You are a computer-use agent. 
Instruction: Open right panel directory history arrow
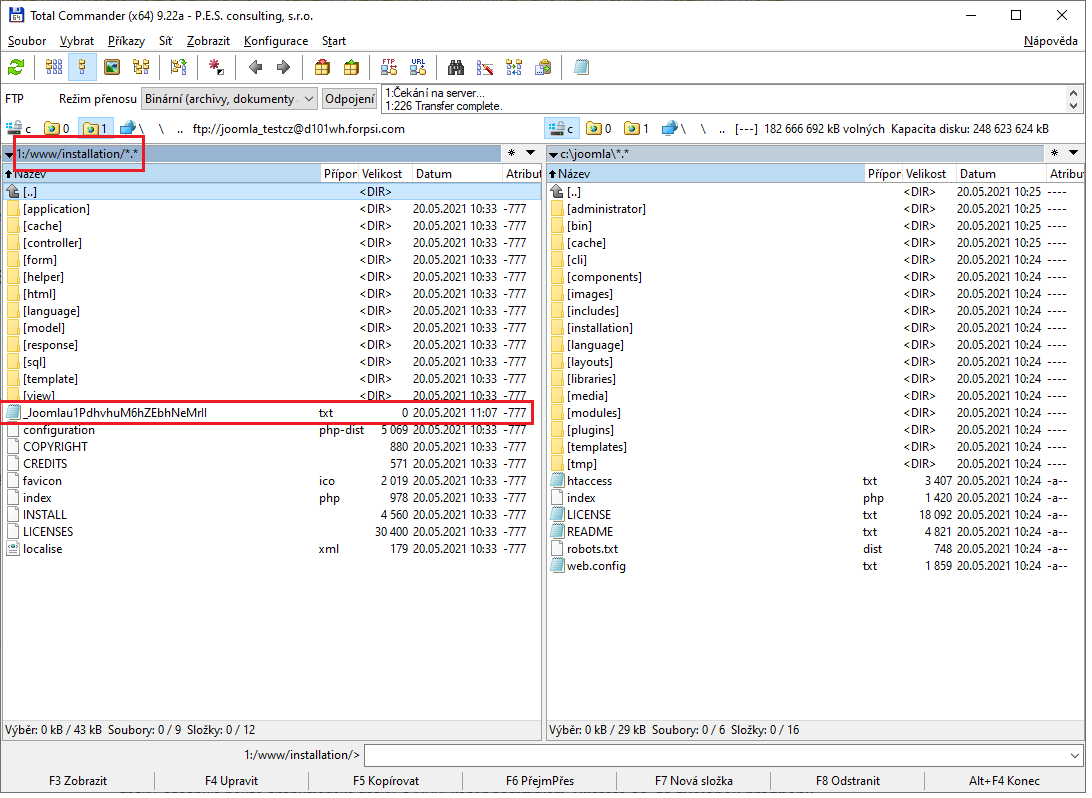(1073, 153)
